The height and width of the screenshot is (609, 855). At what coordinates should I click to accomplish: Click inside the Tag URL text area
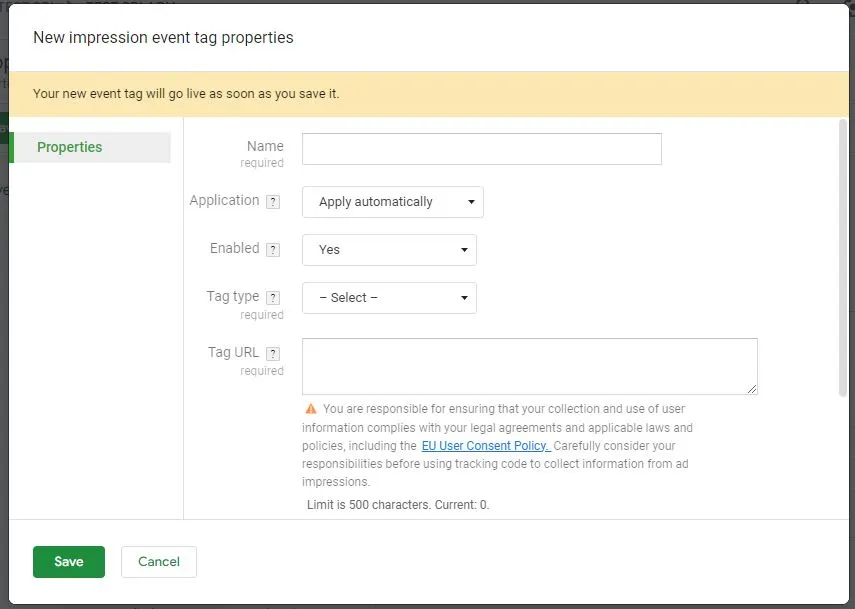529,366
